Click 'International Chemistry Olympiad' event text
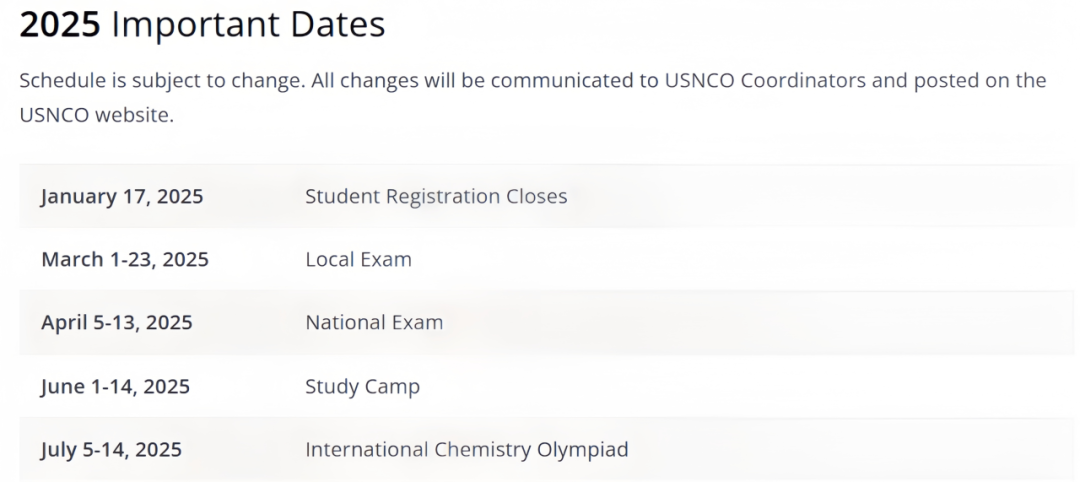Viewport: 1080px width, 482px height. pyautogui.click(x=466, y=450)
